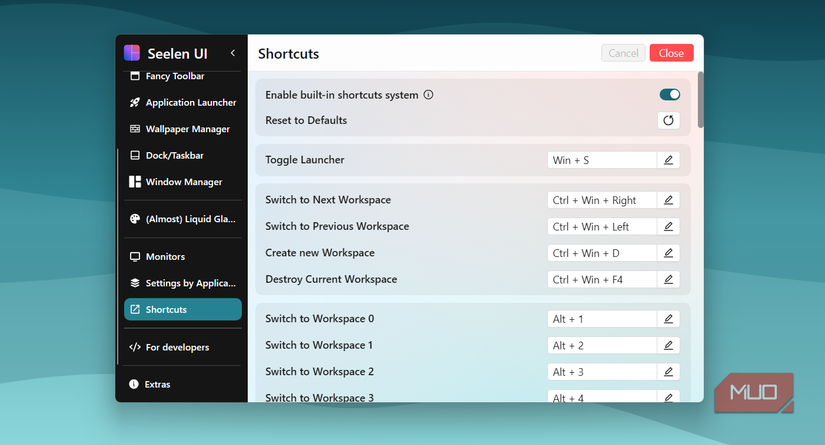This screenshot has width=825, height=445.
Task: Click the Reset to Defaults refresh icon
Action: 669,120
